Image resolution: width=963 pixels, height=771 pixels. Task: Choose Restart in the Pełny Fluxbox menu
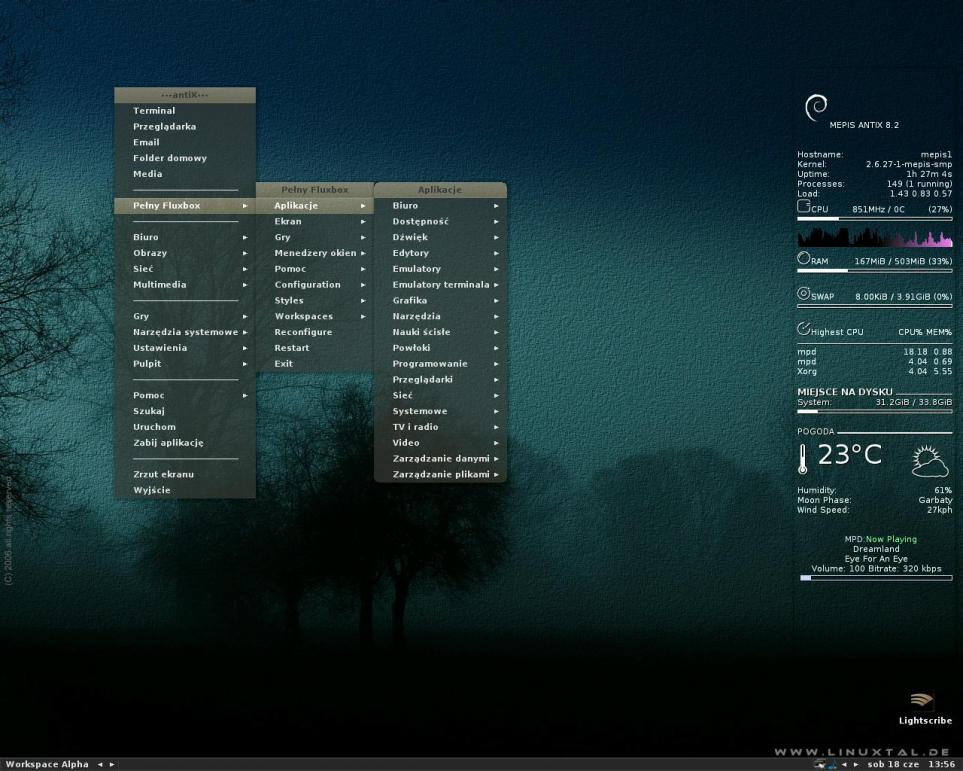coord(292,348)
